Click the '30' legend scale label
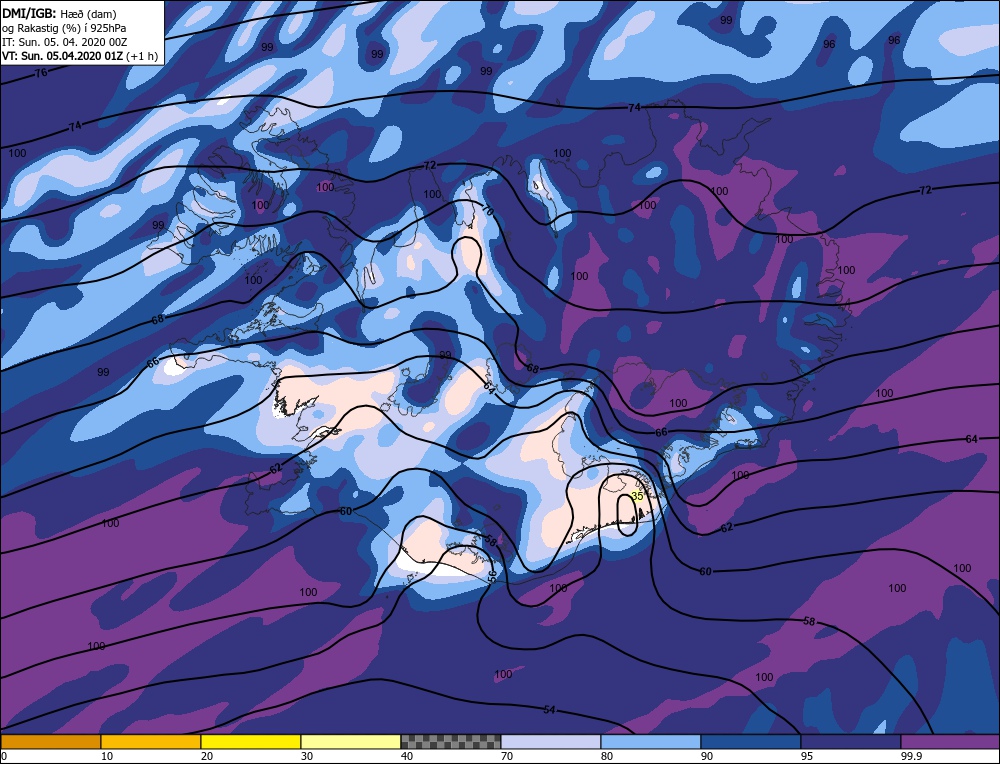 click(307, 756)
